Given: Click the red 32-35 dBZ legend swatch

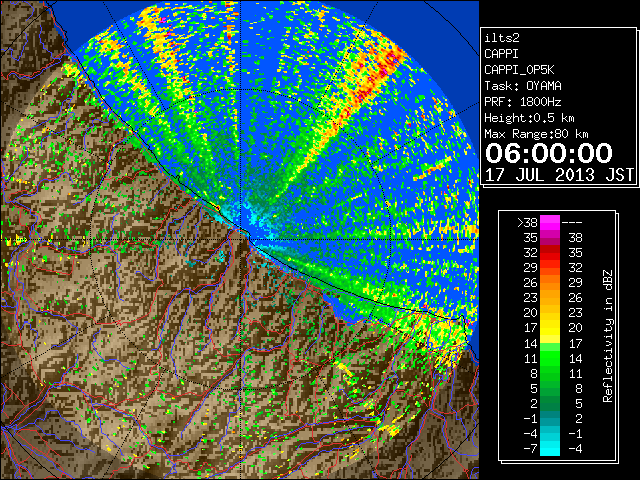Looking at the screenshot, I should click(550, 253).
